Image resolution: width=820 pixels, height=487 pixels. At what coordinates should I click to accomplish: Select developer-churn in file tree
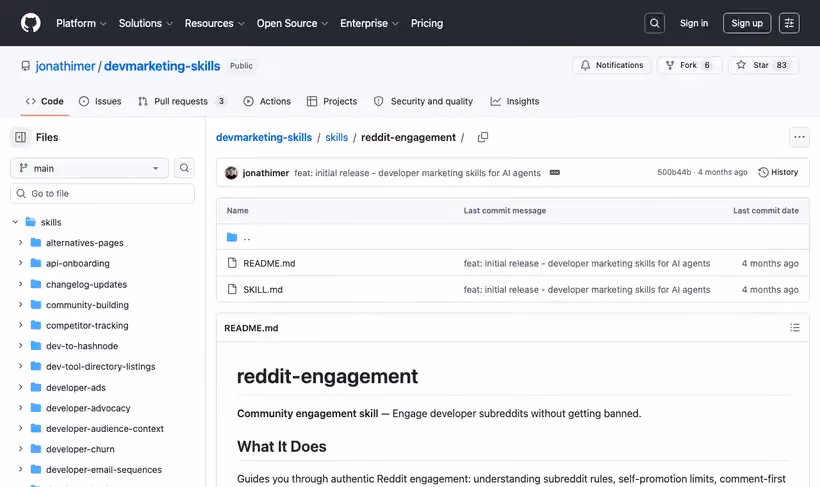pyautogui.click(x=80, y=449)
